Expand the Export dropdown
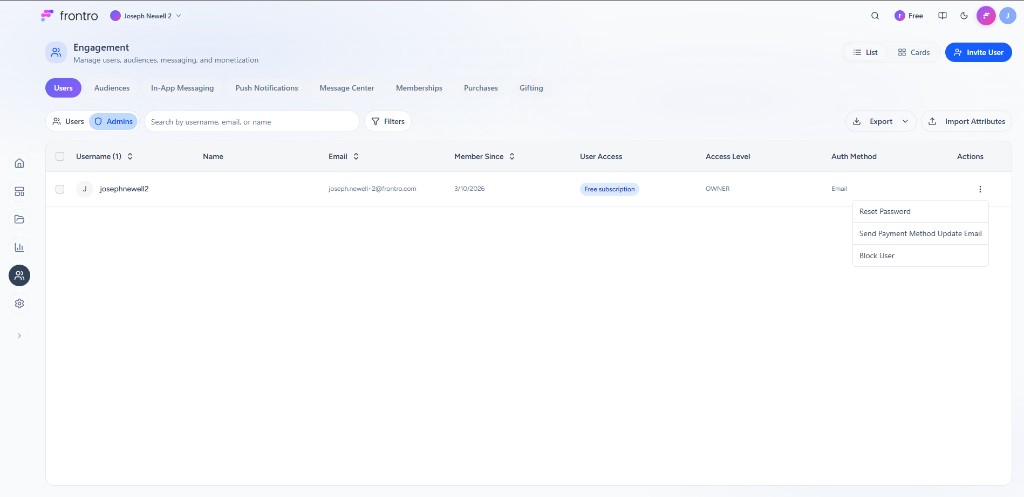Image resolution: width=1024 pixels, height=497 pixels. (x=881, y=121)
